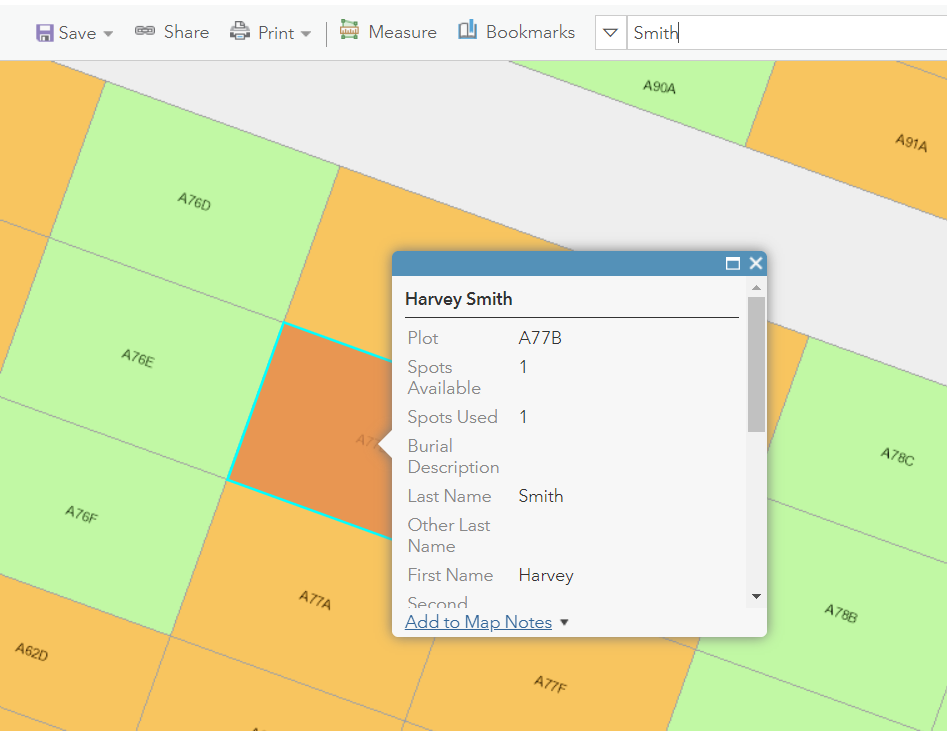Dock the Harvey Smith popup window

(x=733, y=263)
